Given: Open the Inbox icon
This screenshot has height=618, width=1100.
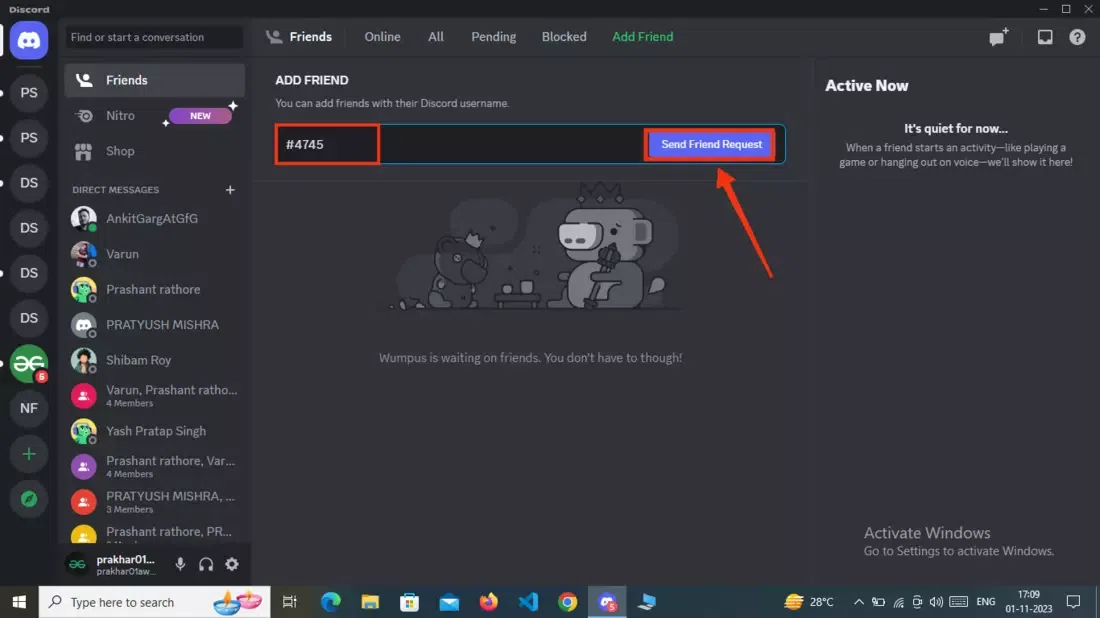Looking at the screenshot, I should click(1045, 37).
